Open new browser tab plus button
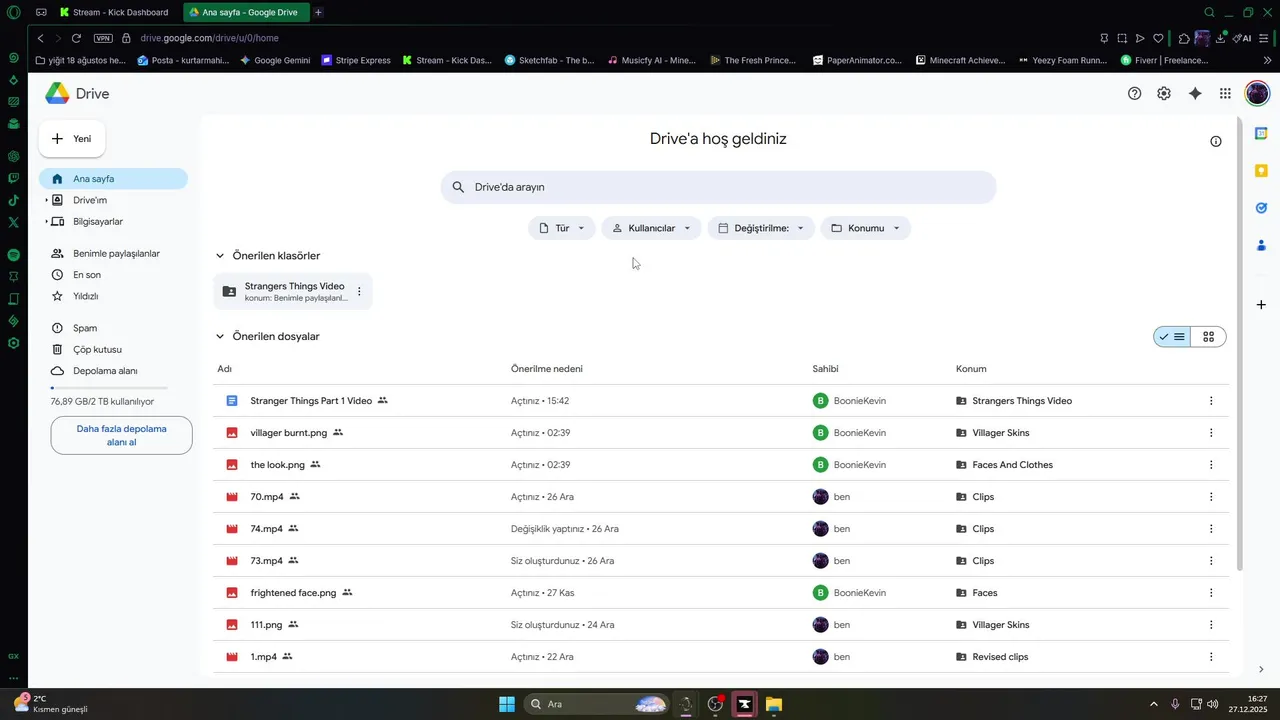The image size is (1280, 720). click(x=318, y=12)
